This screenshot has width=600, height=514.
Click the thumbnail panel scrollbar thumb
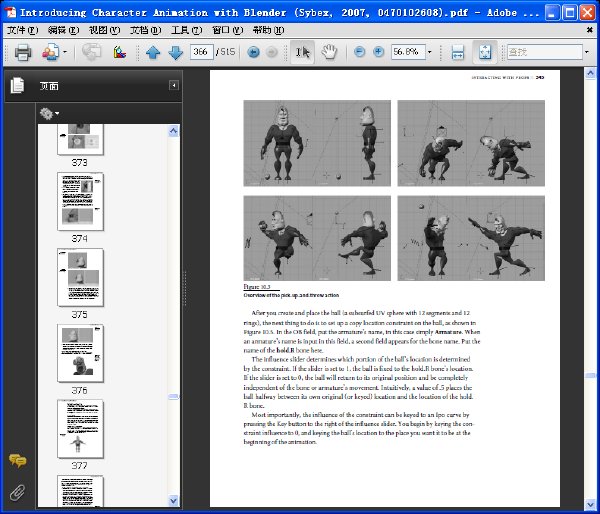click(x=174, y=397)
